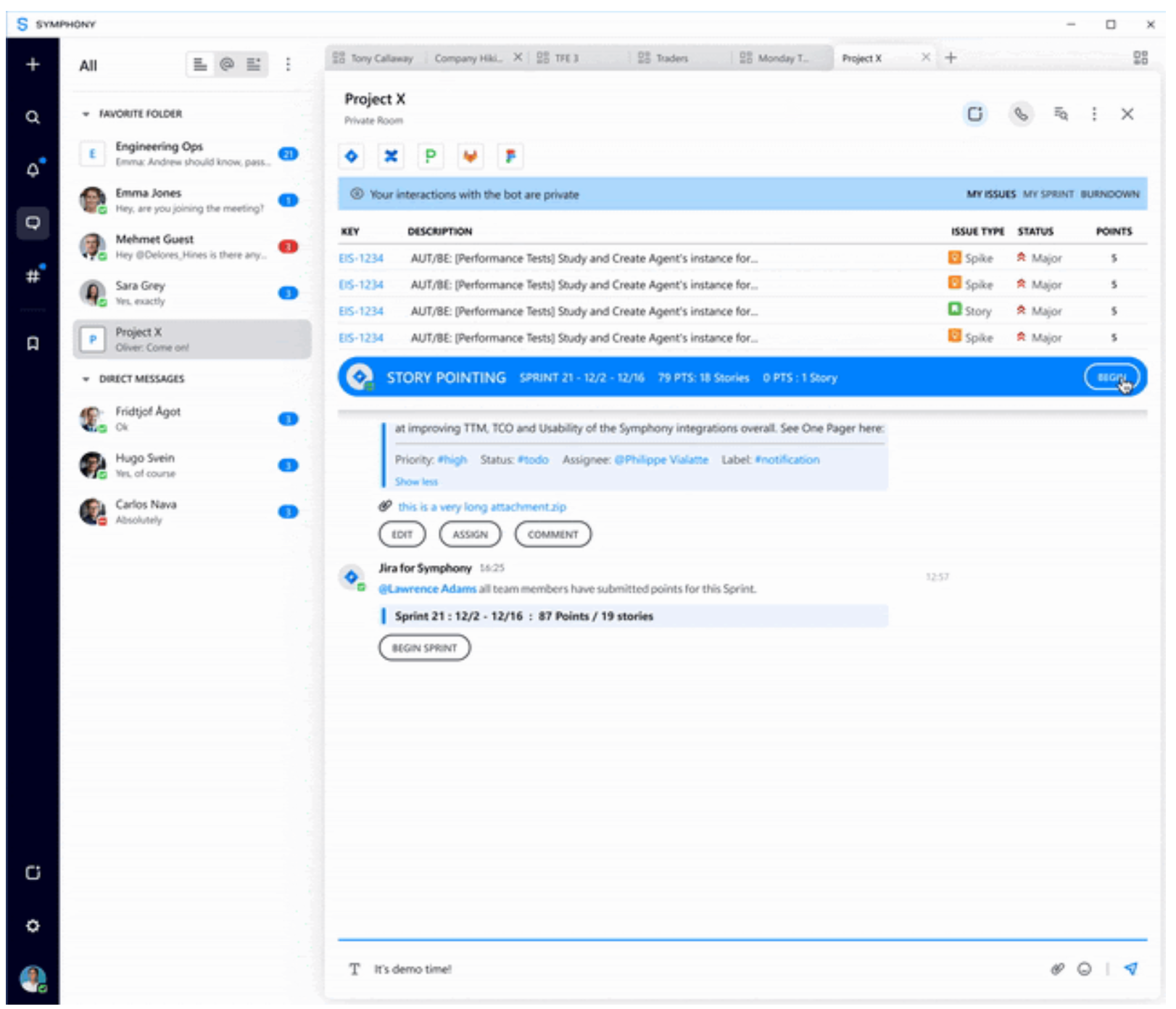This screenshot has height=1009, width=1176.
Task: Open chat with Carlos Nava
Action: (x=192, y=512)
